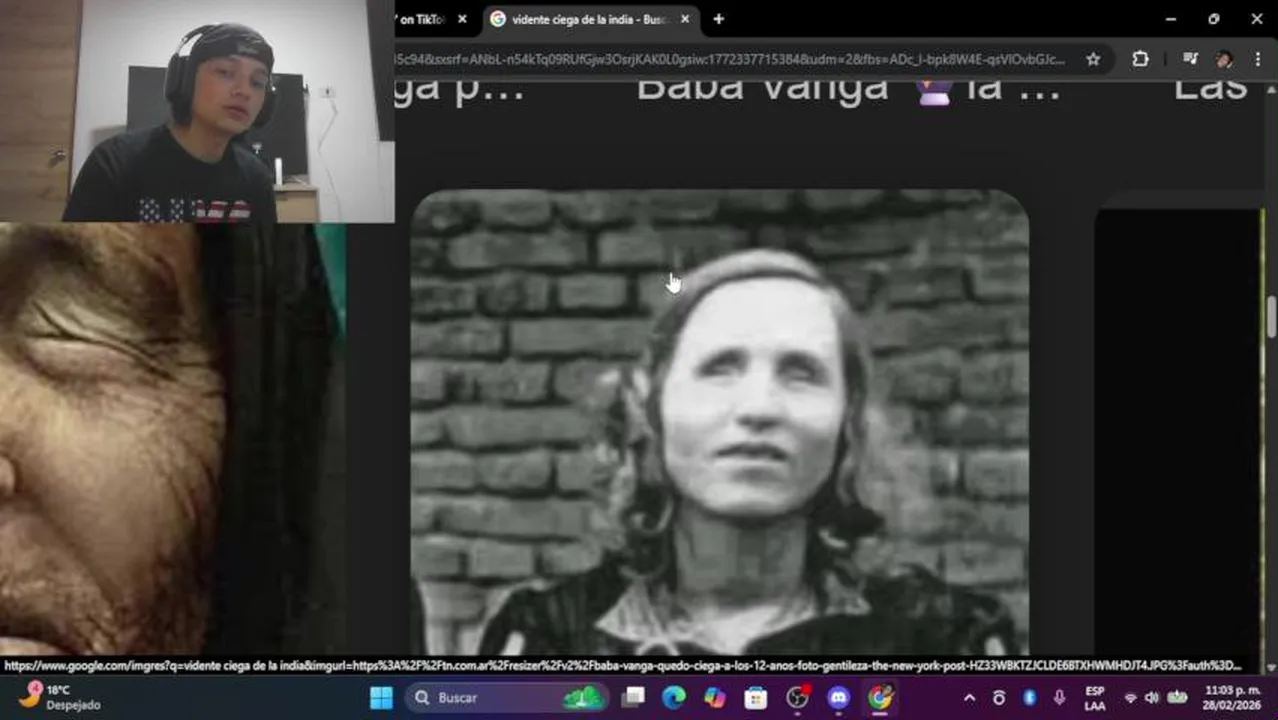Viewport: 1278px width, 720px height.
Task: Open the Windows Start menu
Action: point(381,697)
